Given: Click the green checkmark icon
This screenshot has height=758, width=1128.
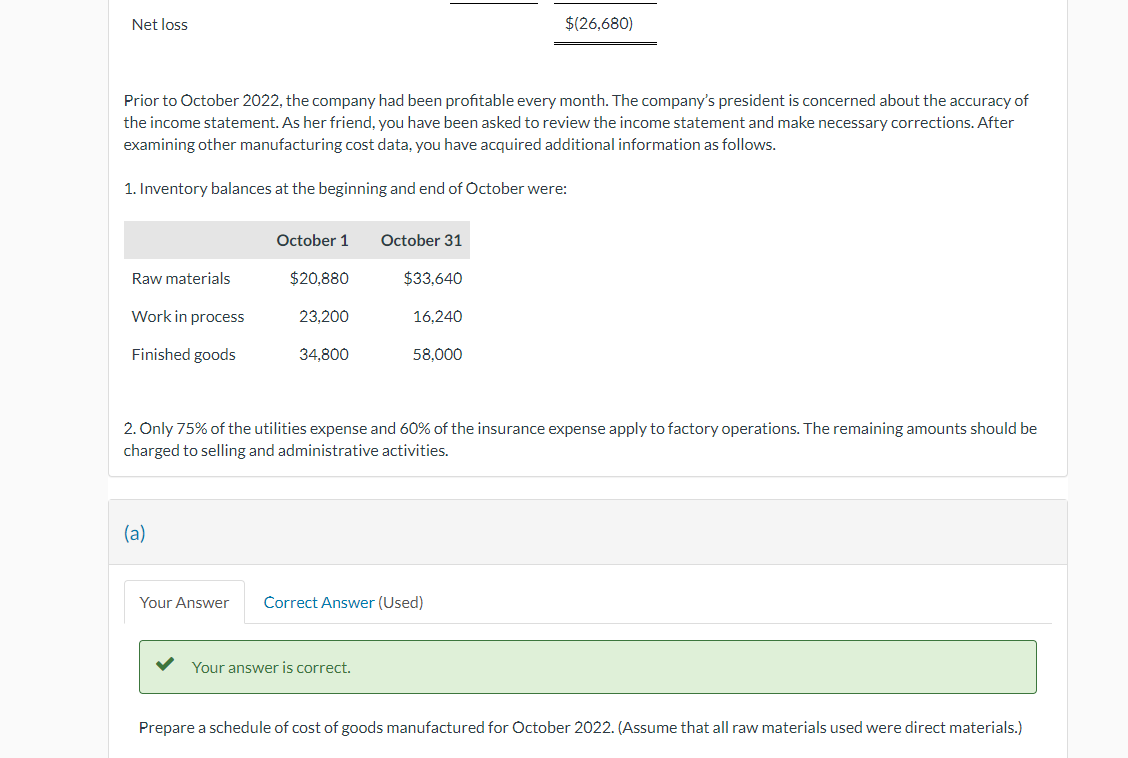Looking at the screenshot, I should [165, 663].
